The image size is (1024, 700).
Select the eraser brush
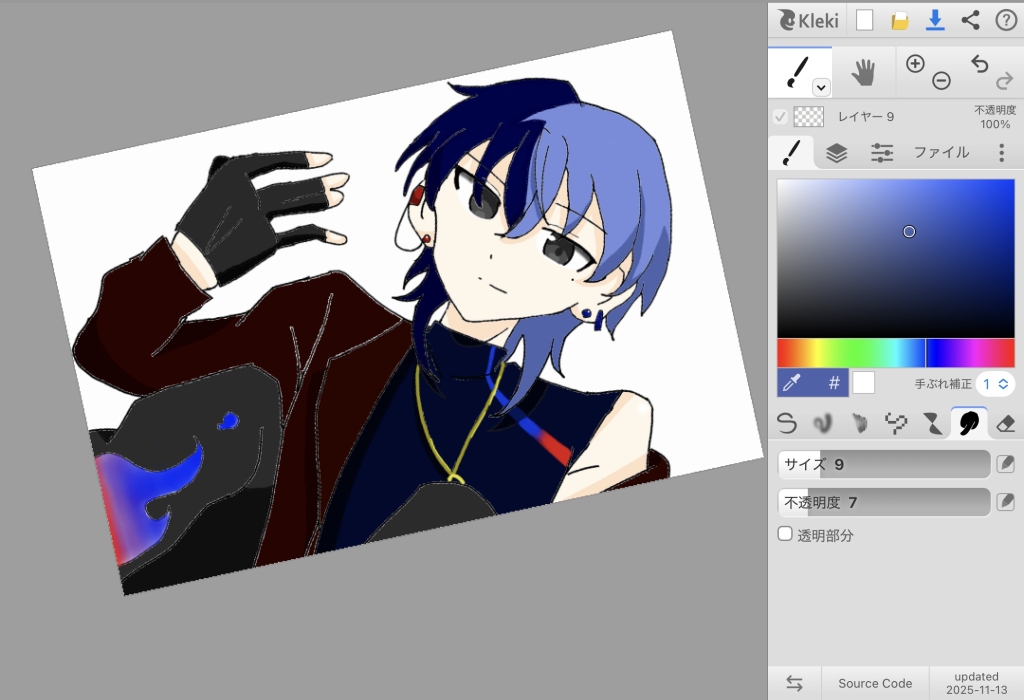point(1005,423)
